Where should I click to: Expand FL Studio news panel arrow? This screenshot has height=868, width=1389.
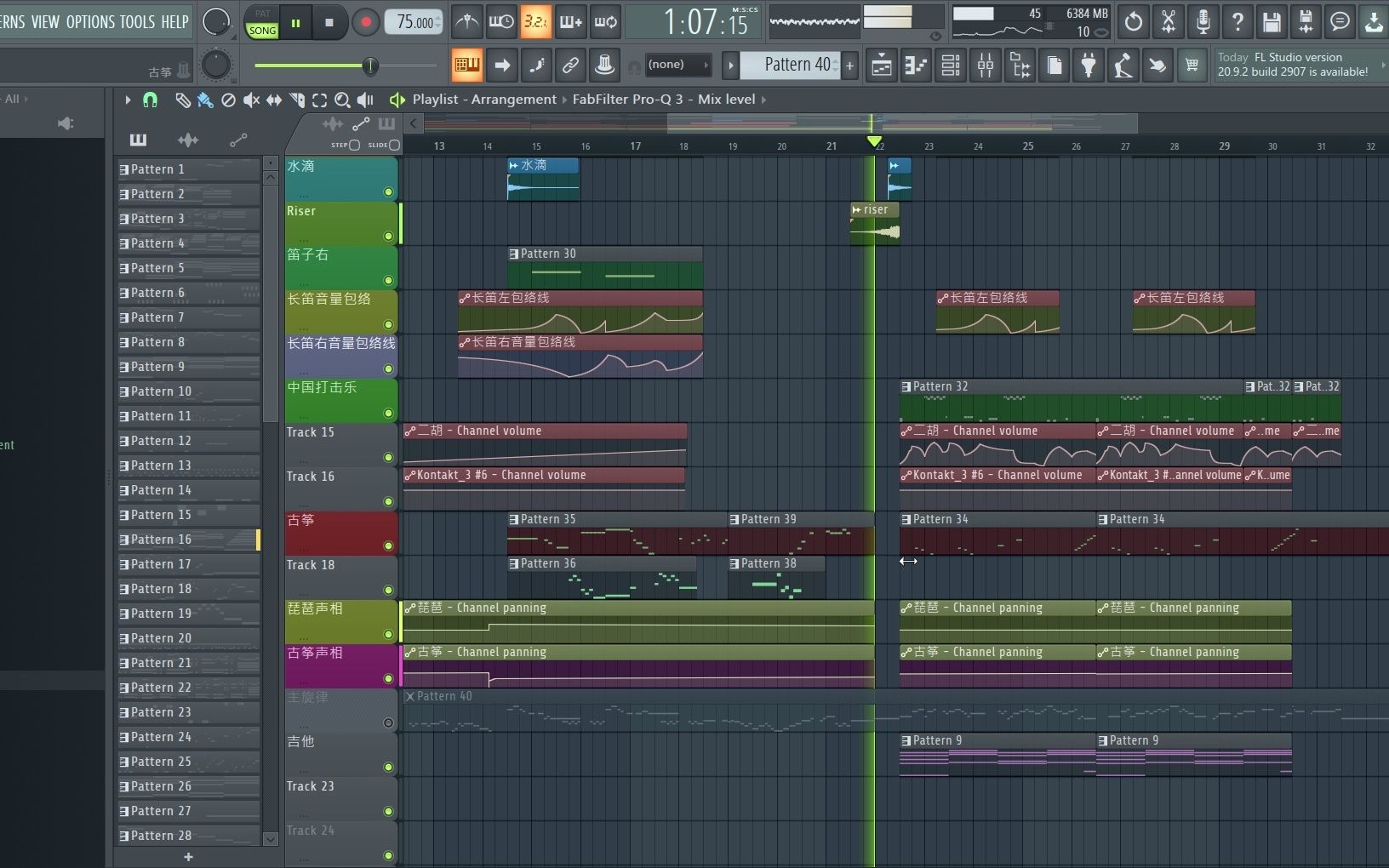pyautogui.click(x=1382, y=65)
